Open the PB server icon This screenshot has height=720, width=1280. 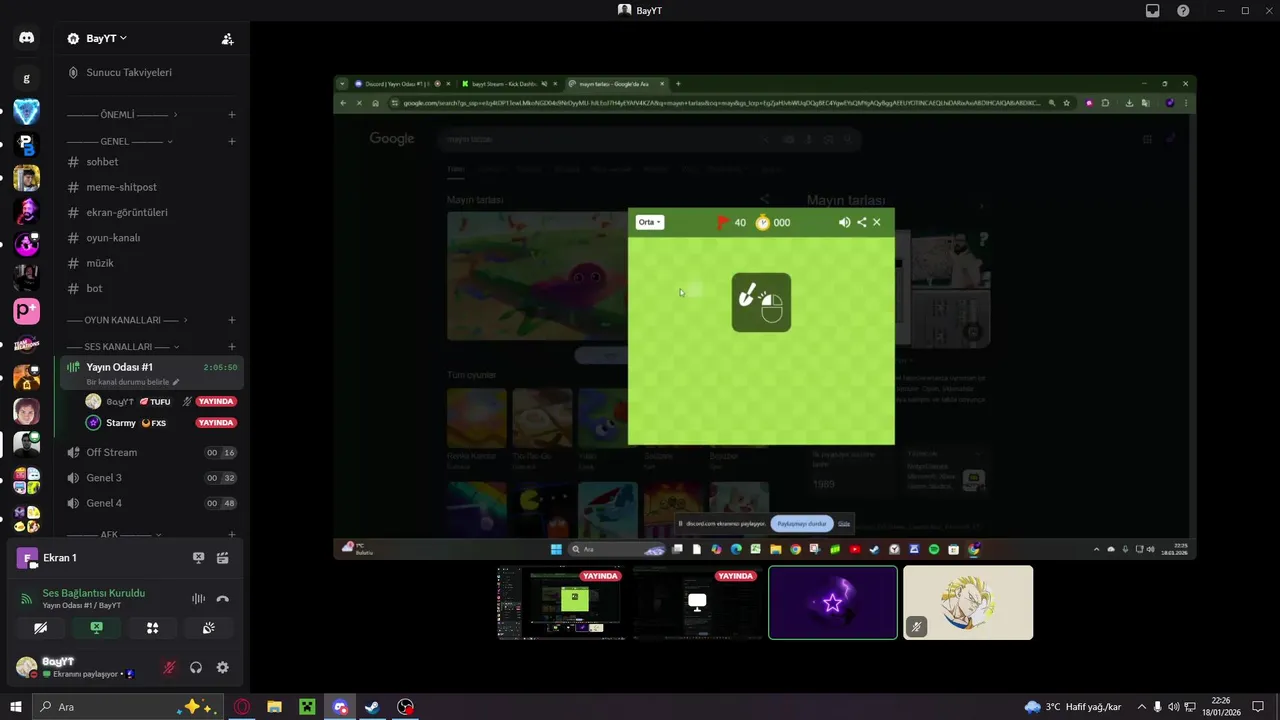pos(26,145)
